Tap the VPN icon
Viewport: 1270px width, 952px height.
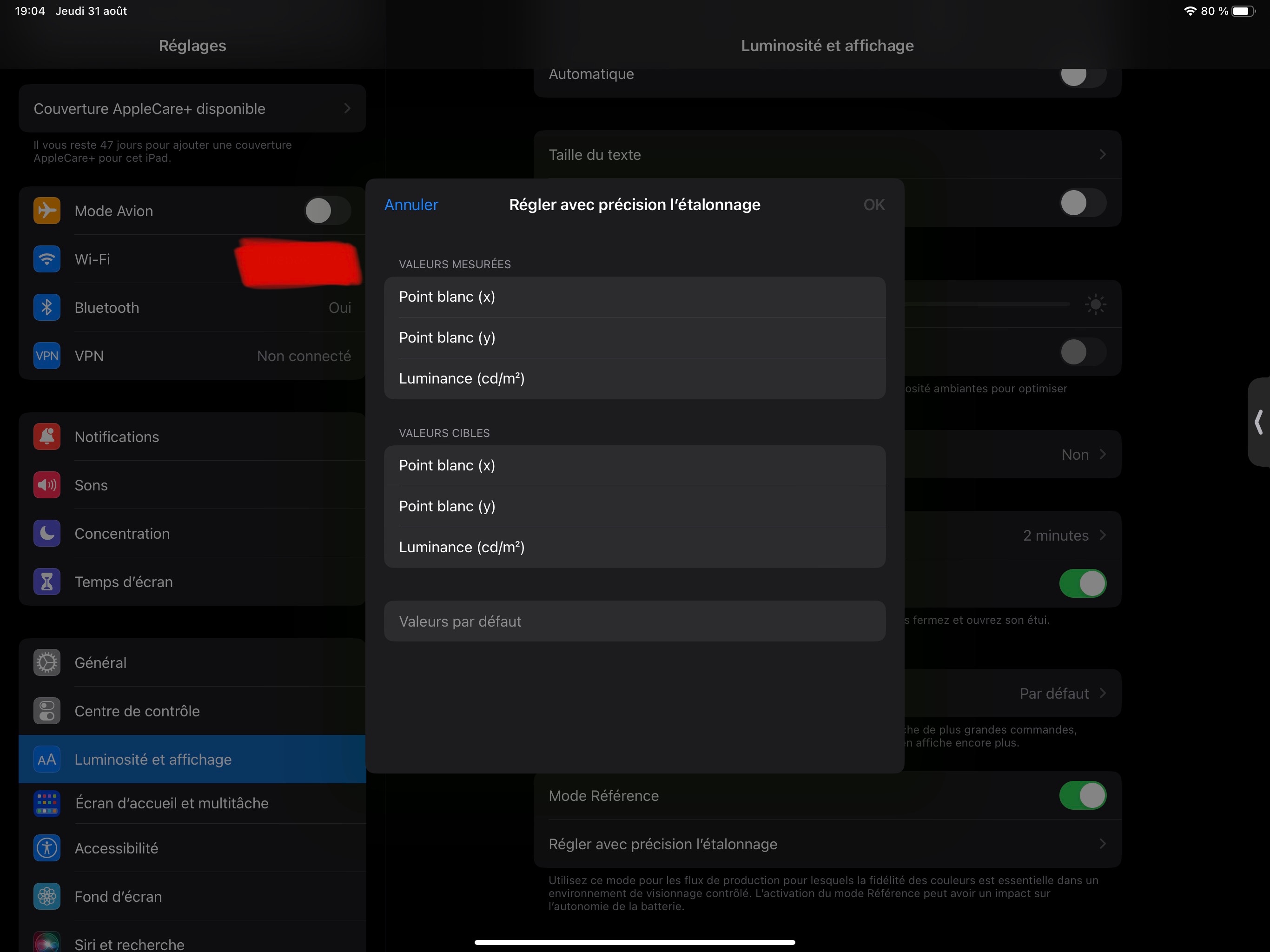coord(47,356)
